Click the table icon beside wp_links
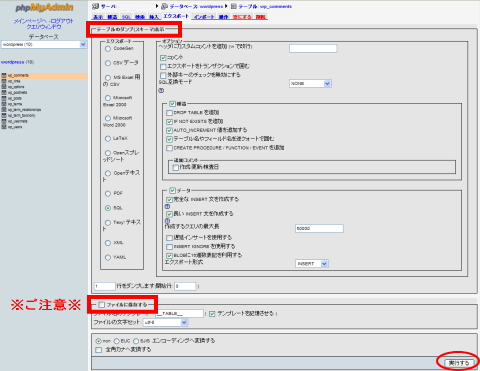The width and height of the screenshot is (480, 371). pos(4,81)
